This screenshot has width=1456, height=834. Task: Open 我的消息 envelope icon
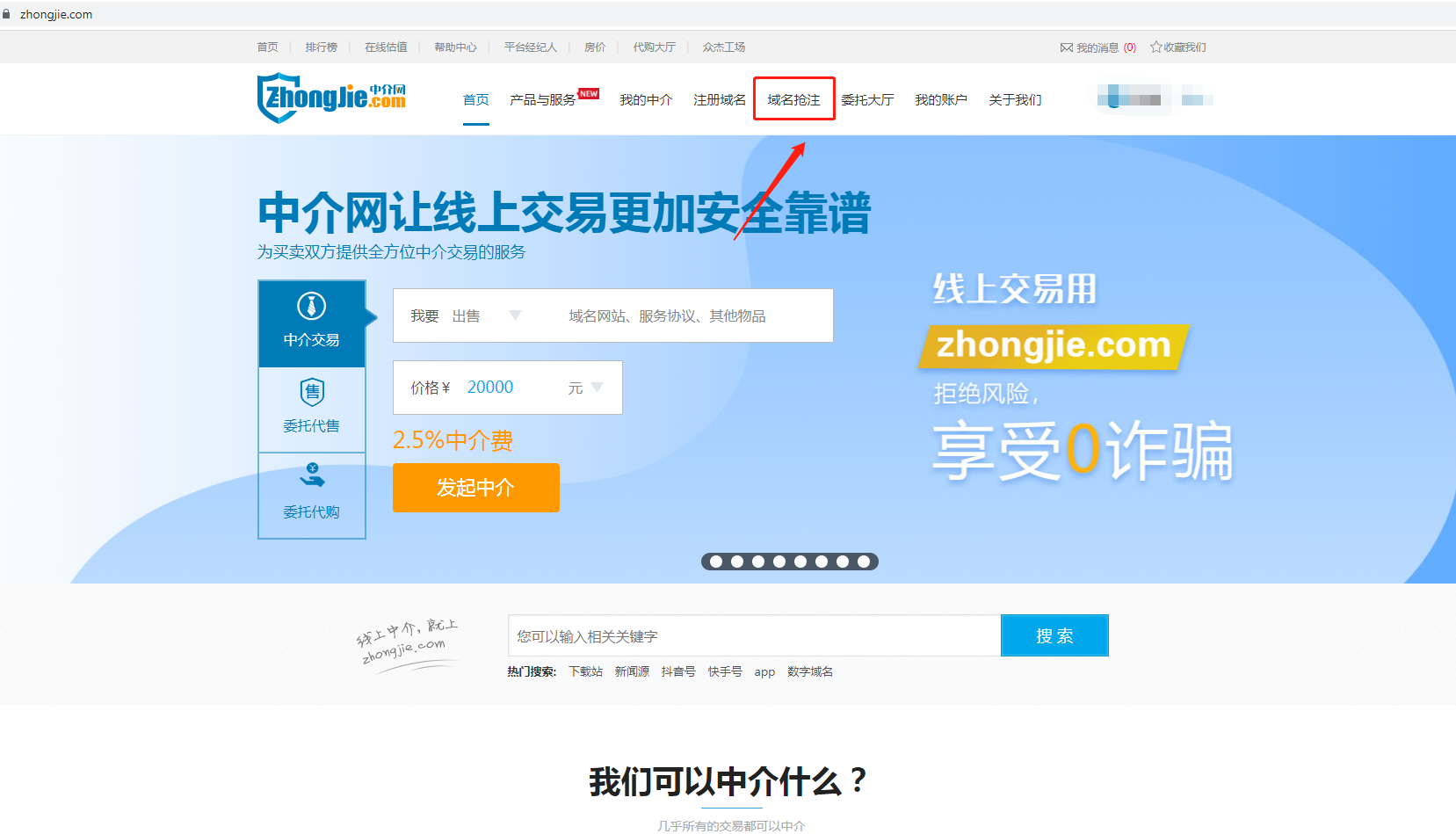1066,47
